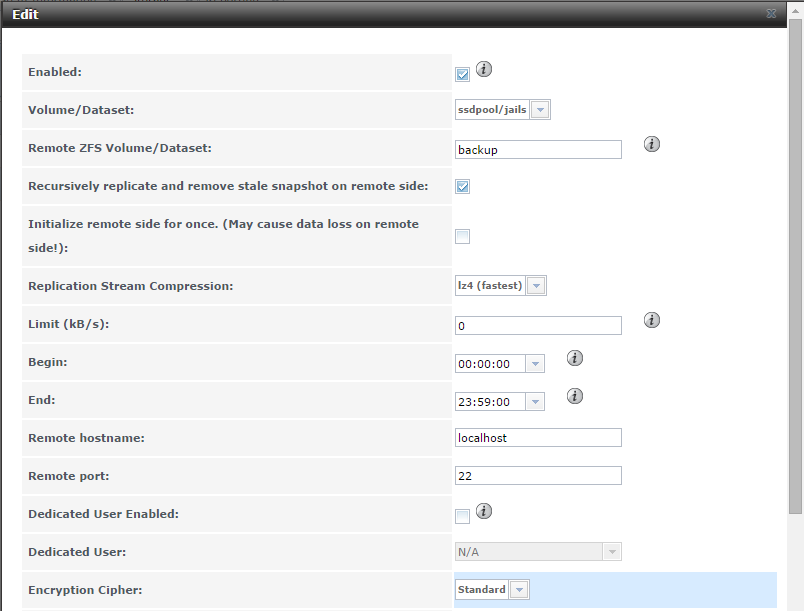Click the Remote ZFS Volume/Dataset input field
This screenshot has height=611, width=804.
[x=538, y=150]
